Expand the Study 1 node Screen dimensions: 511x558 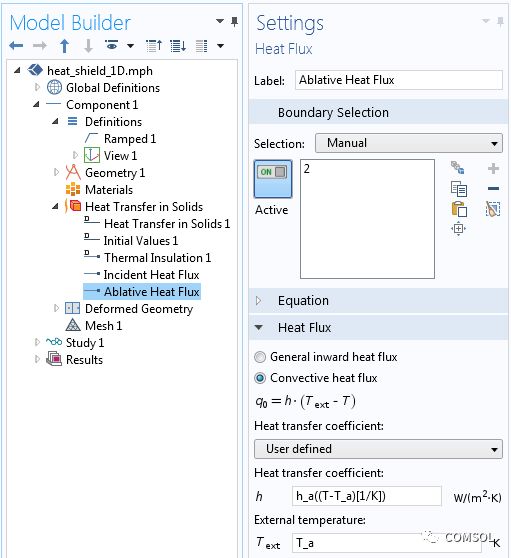click(x=37, y=342)
